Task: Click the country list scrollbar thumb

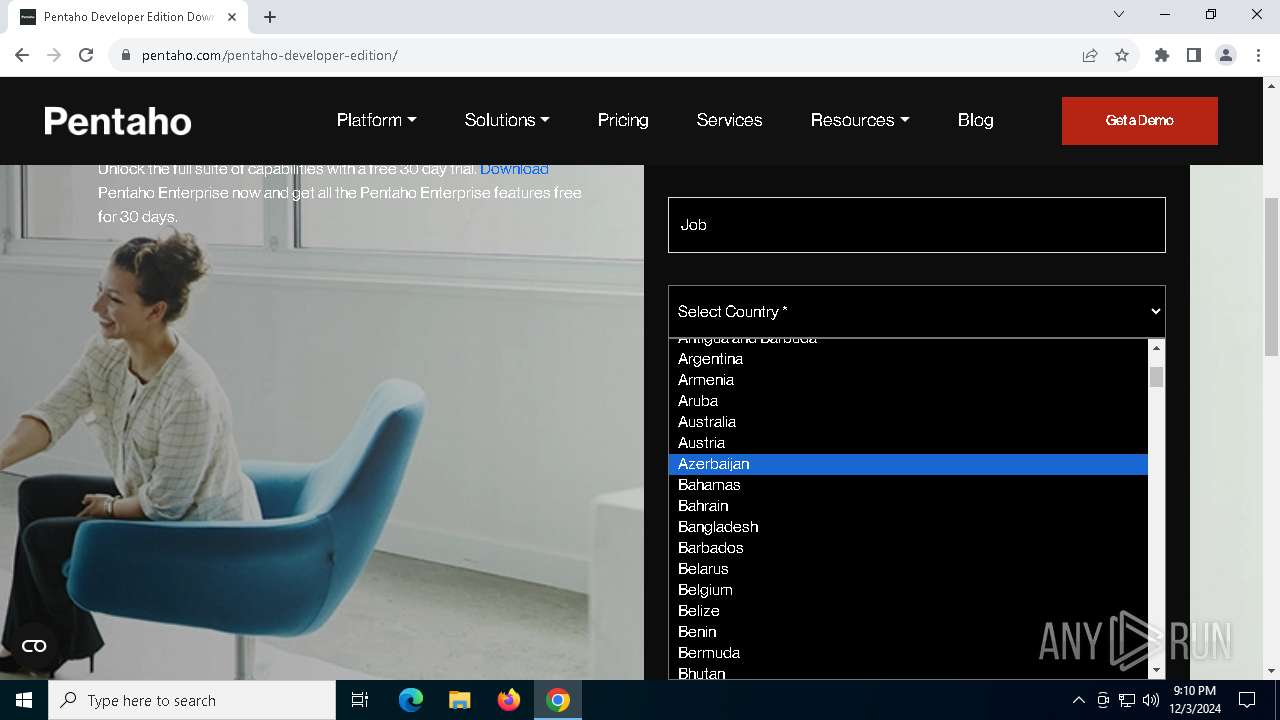Action: click(x=1156, y=377)
